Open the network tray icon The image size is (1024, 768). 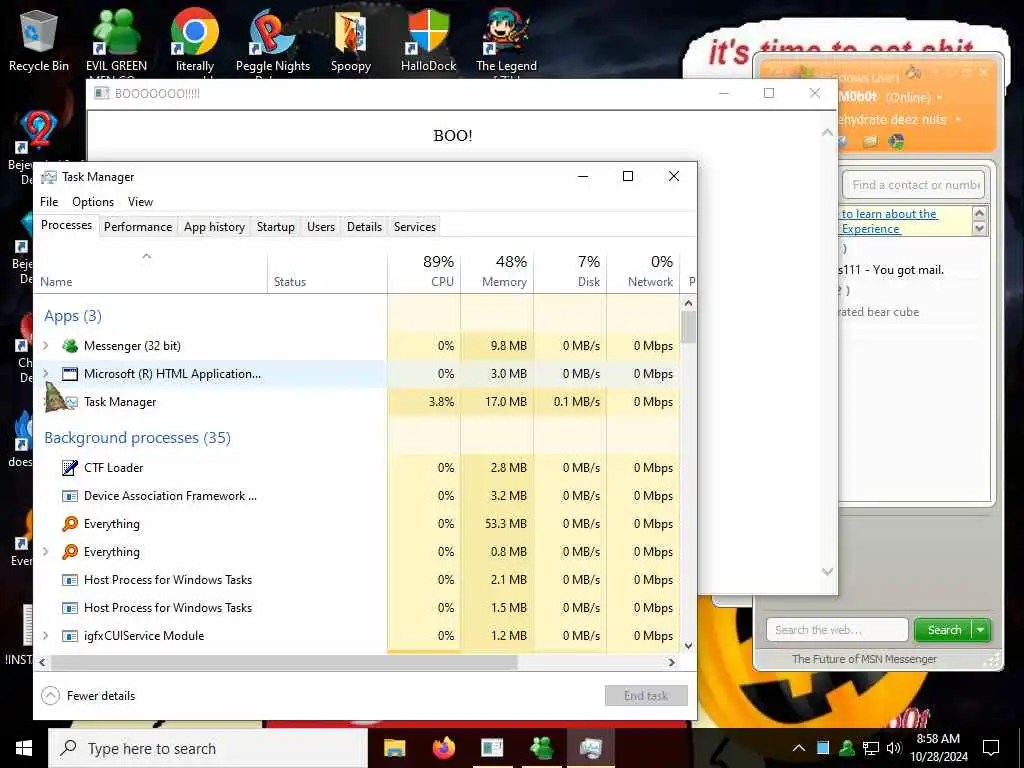(871, 748)
